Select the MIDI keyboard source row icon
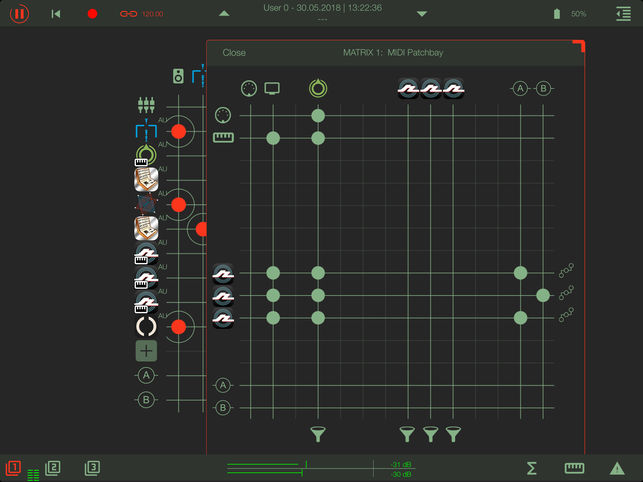Viewport: 643px width, 482px height. [223, 137]
